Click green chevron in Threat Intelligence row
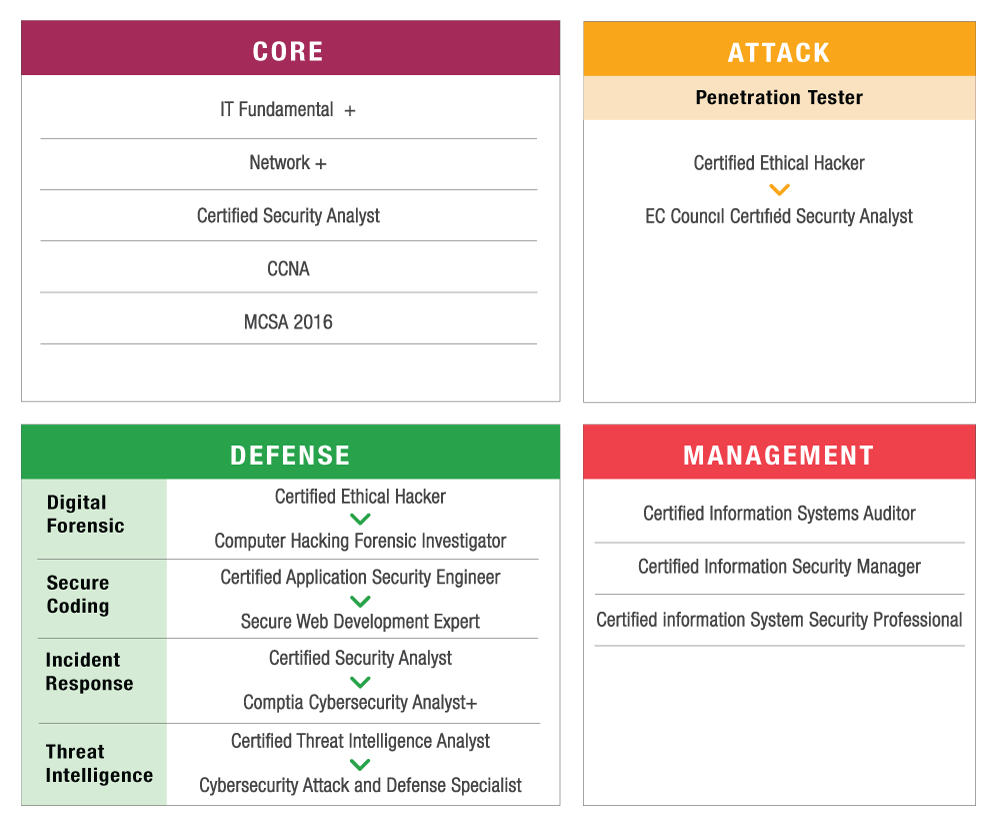1000x832 pixels. click(360, 764)
